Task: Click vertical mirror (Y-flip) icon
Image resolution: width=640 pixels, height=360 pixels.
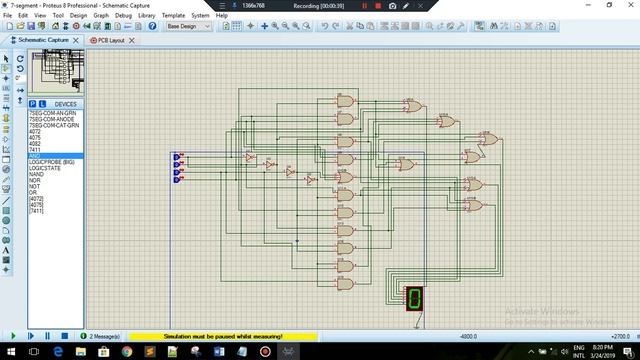Action: pos(20,100)
